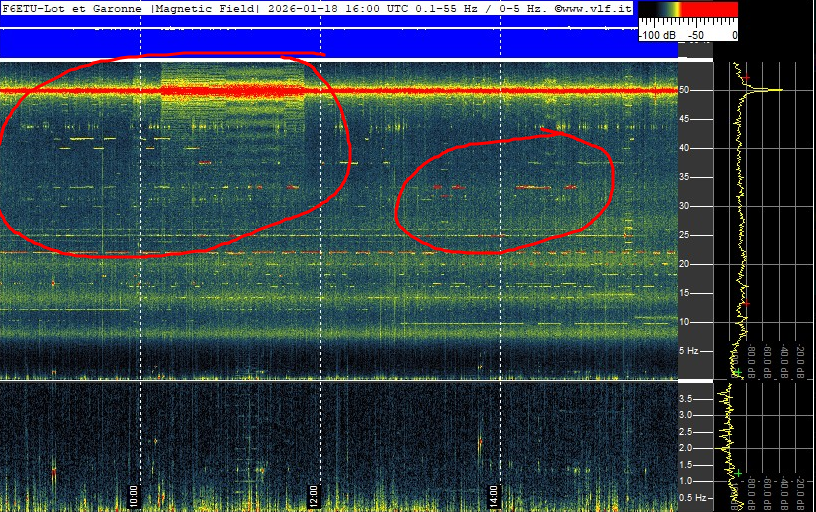Click the 35 Hz frequency axis label

tap(685, 177)
